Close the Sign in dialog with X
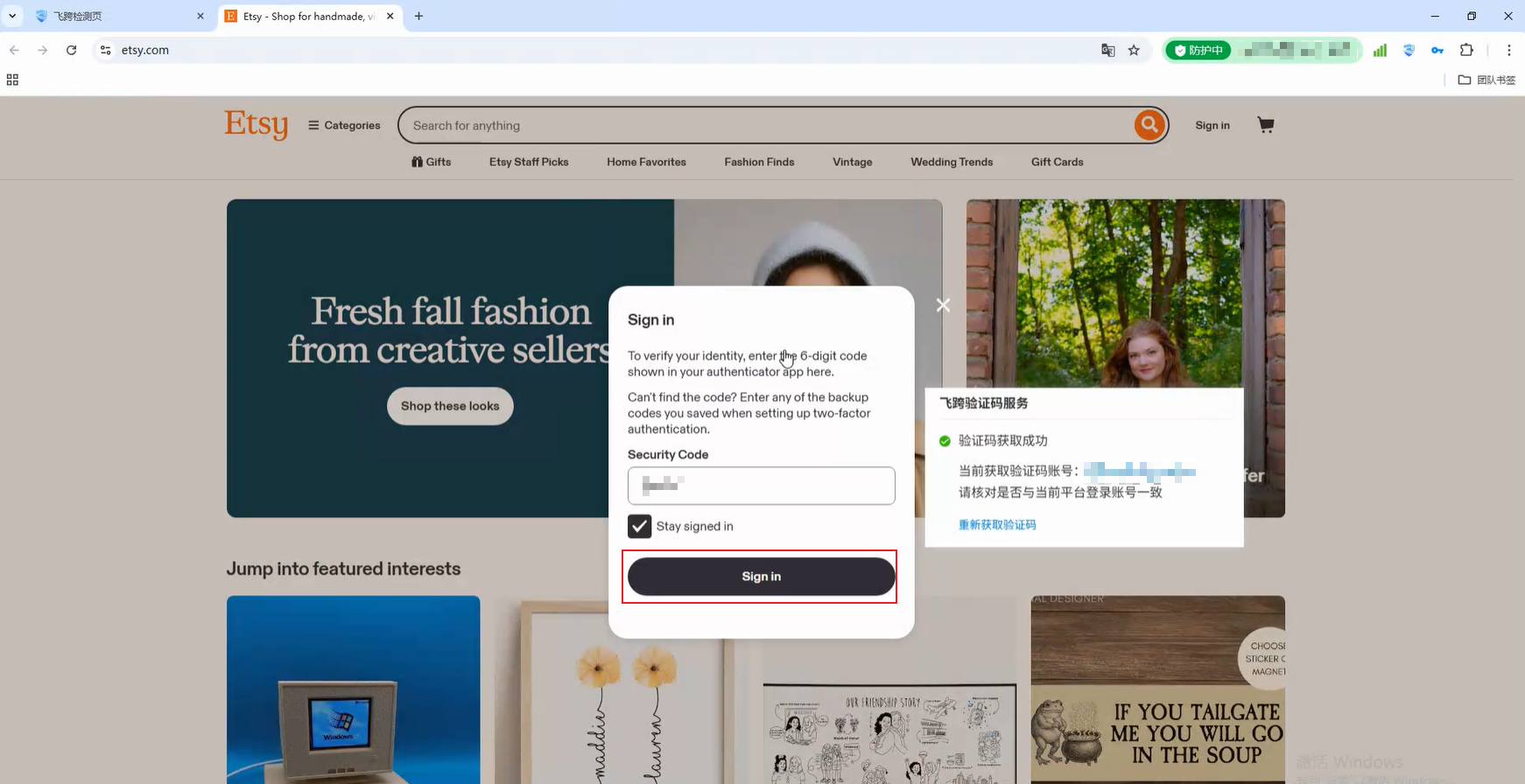 943,305
